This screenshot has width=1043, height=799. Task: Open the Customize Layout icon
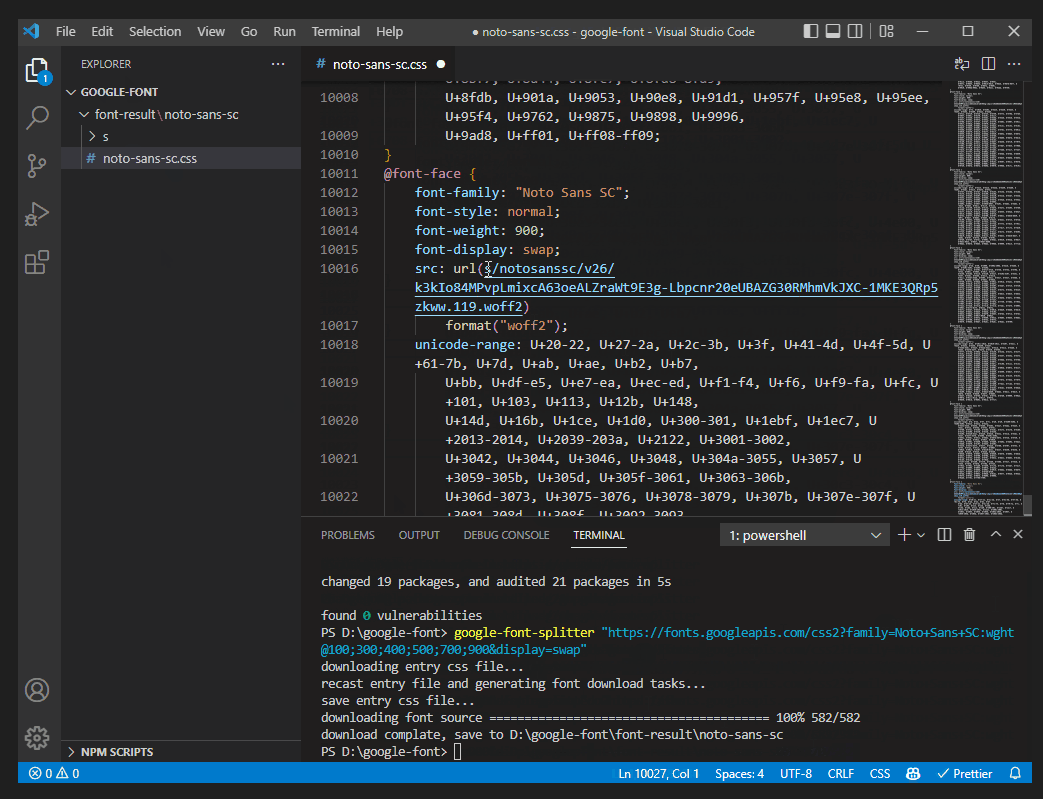887,31
